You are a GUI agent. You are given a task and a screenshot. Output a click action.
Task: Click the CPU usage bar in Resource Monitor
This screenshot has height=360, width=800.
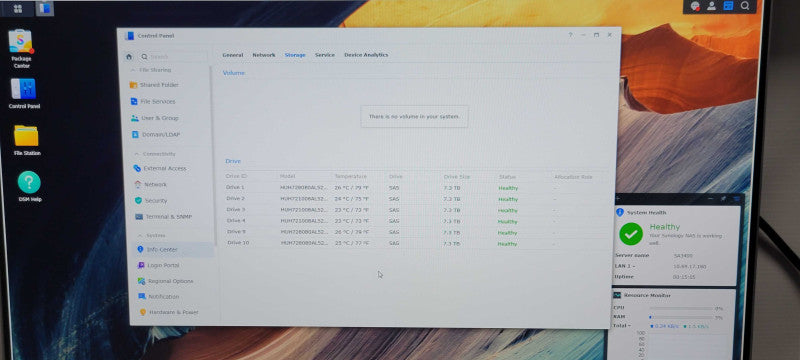pyautogui.click(x=681, y=308)
